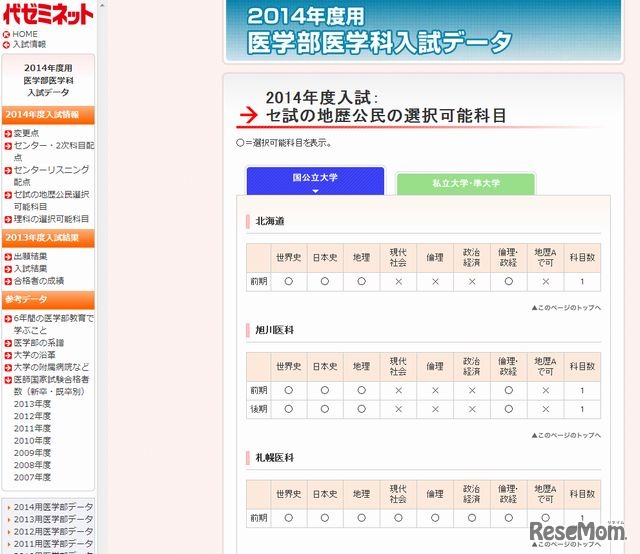The width and height of the screenshot is (640, 554).
Task: Go to the 2013年度 pass-rate data link
Action: click(32, 404)
